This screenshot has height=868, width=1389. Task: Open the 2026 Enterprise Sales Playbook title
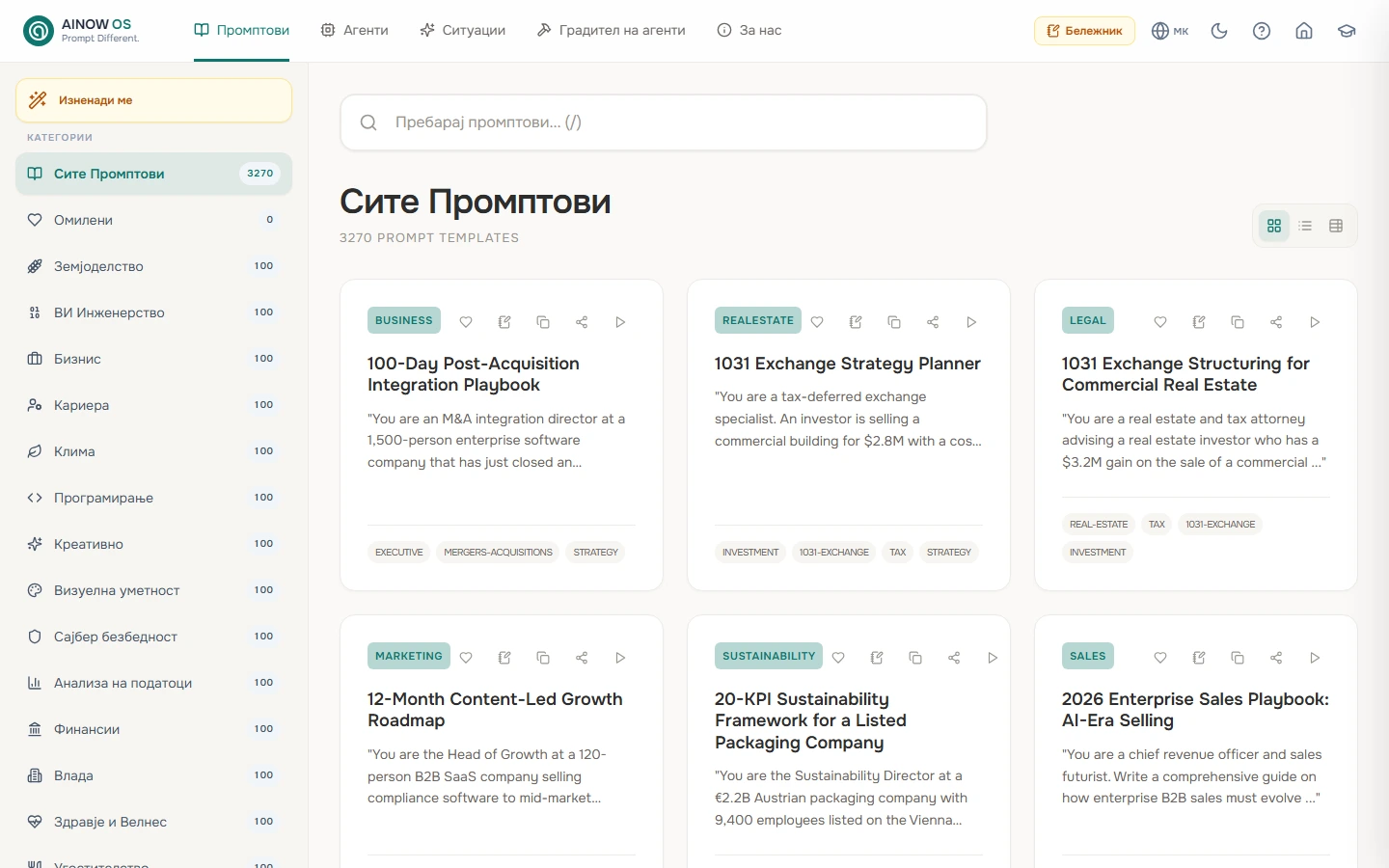1195,710
